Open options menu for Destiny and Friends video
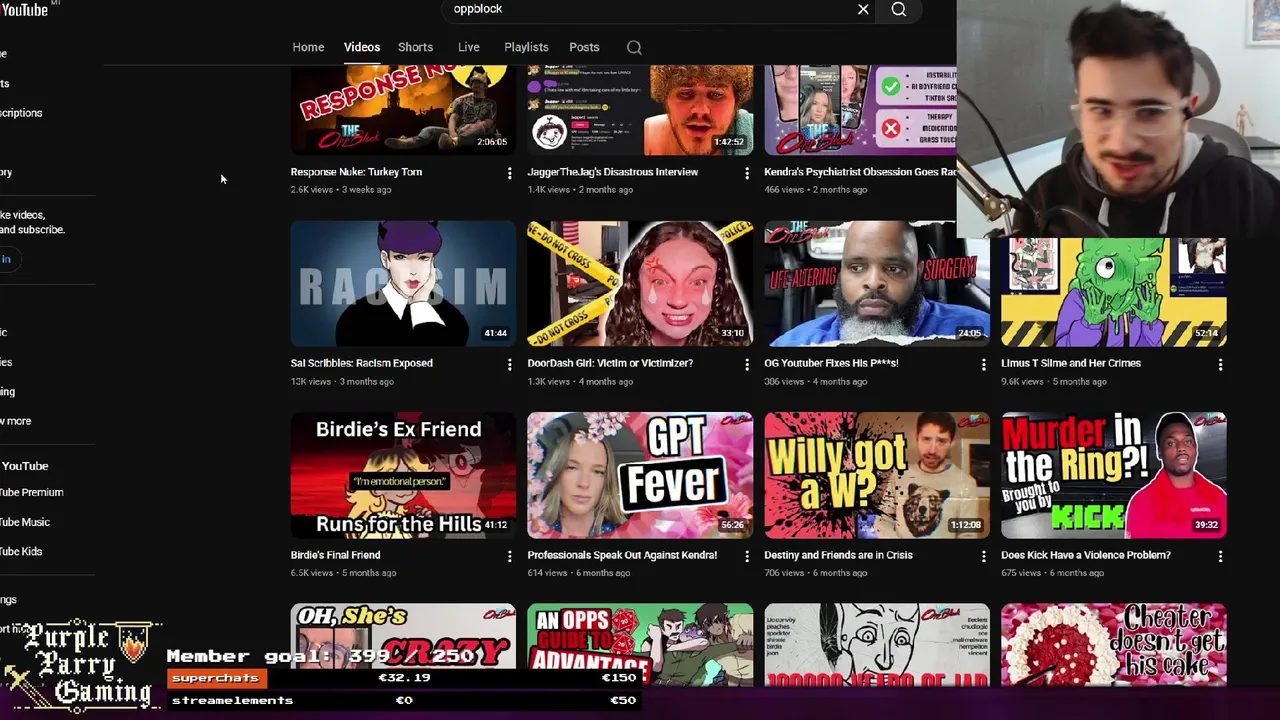Image resolution: width=1280 pixels, height=720 pixels. tap(983, 556)
